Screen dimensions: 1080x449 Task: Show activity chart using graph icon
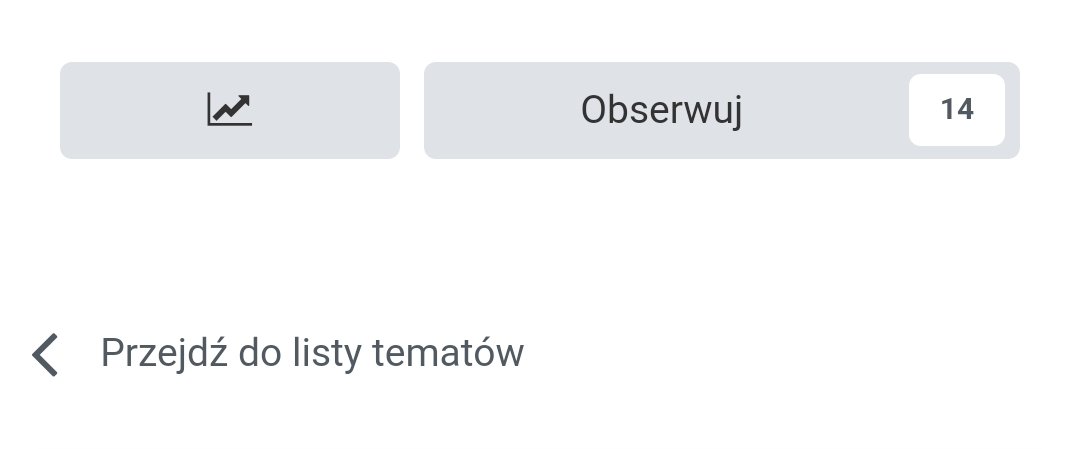click(x=230, y=110)
